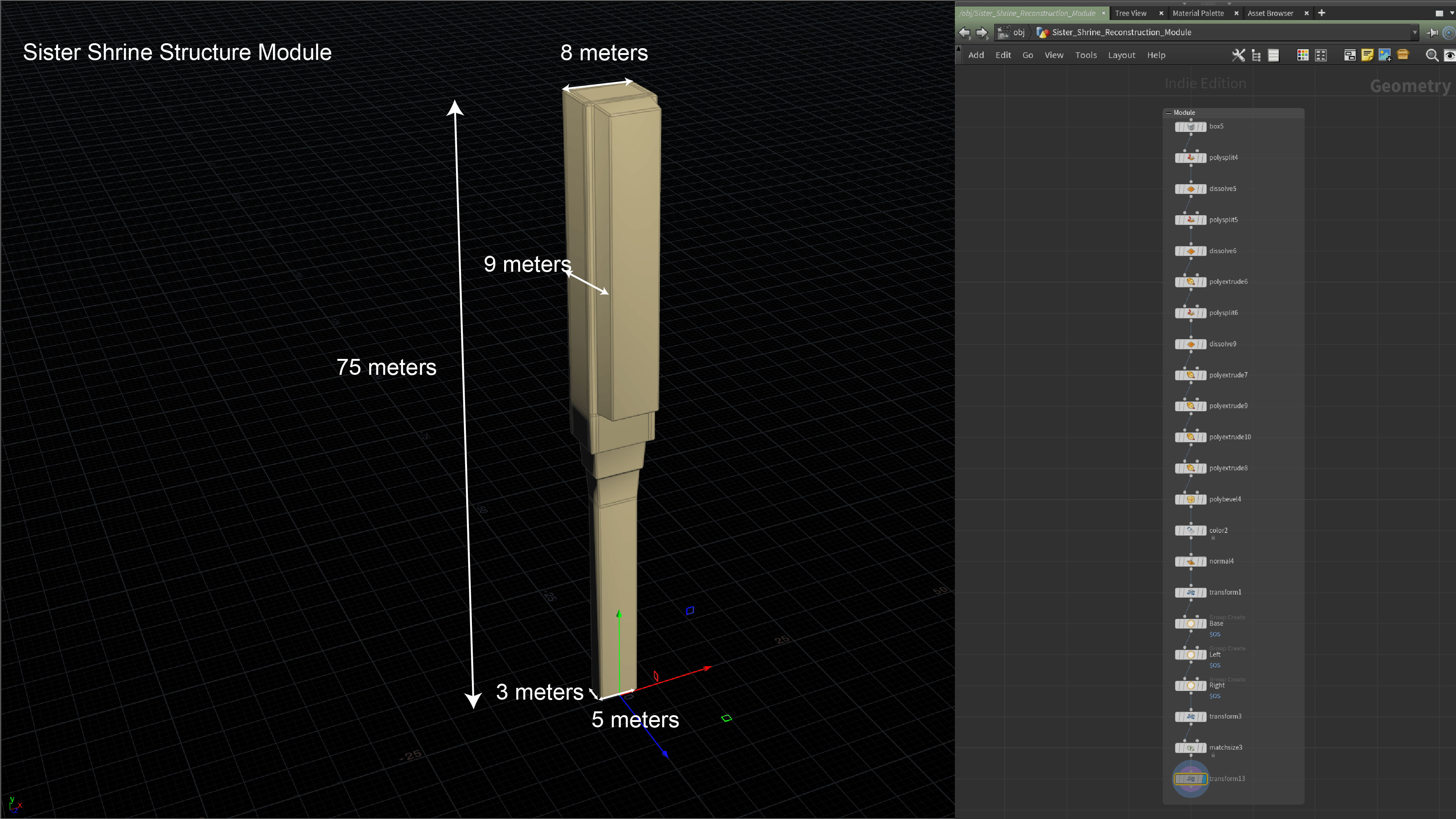Switch to the Material Palette tab
The width and height of the screenshot is (1456, 819).
pyautogui.click(x=1198, y=13)
